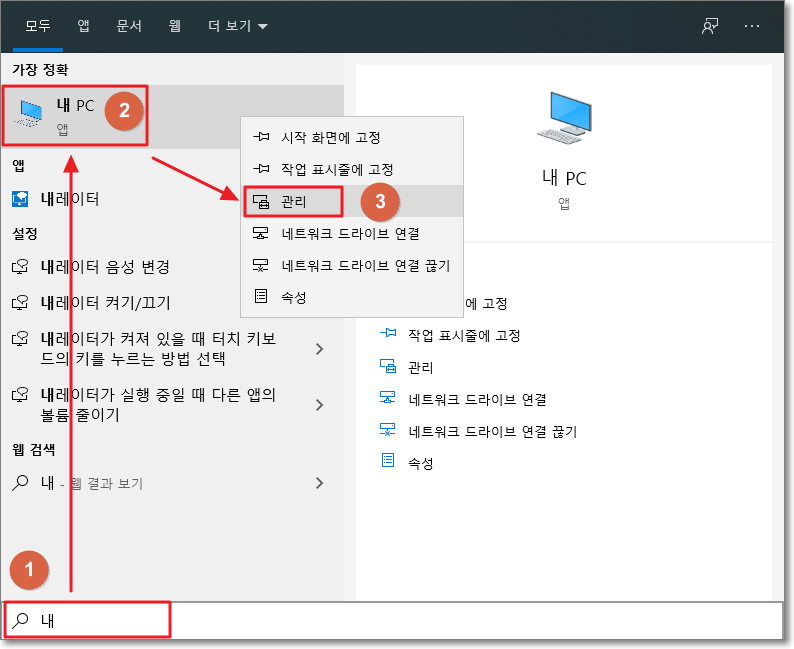Open the 앱 search tab
The image size is (794, 649).
[84, 25]
